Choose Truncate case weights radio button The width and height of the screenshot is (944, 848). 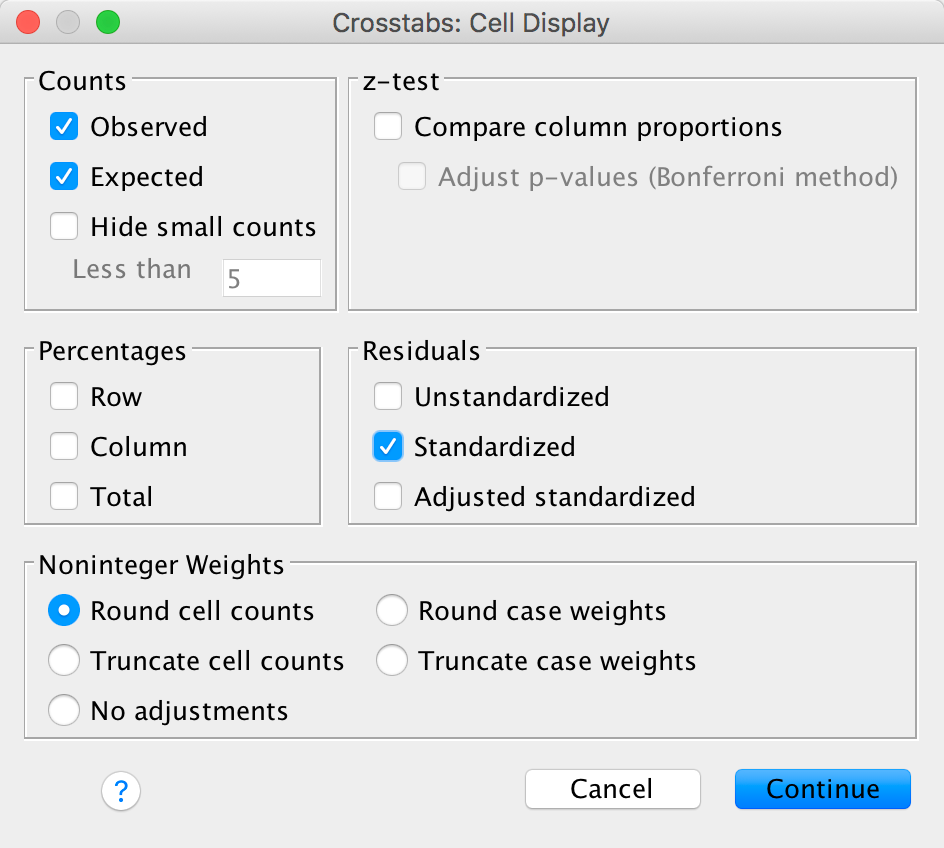click(x=392, y=661)
